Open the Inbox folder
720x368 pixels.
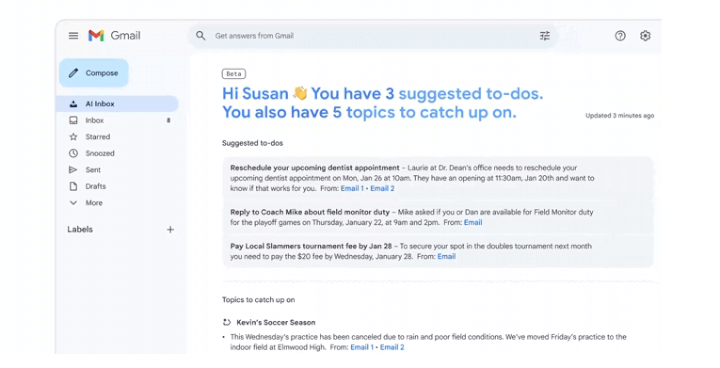click(117, 120)
